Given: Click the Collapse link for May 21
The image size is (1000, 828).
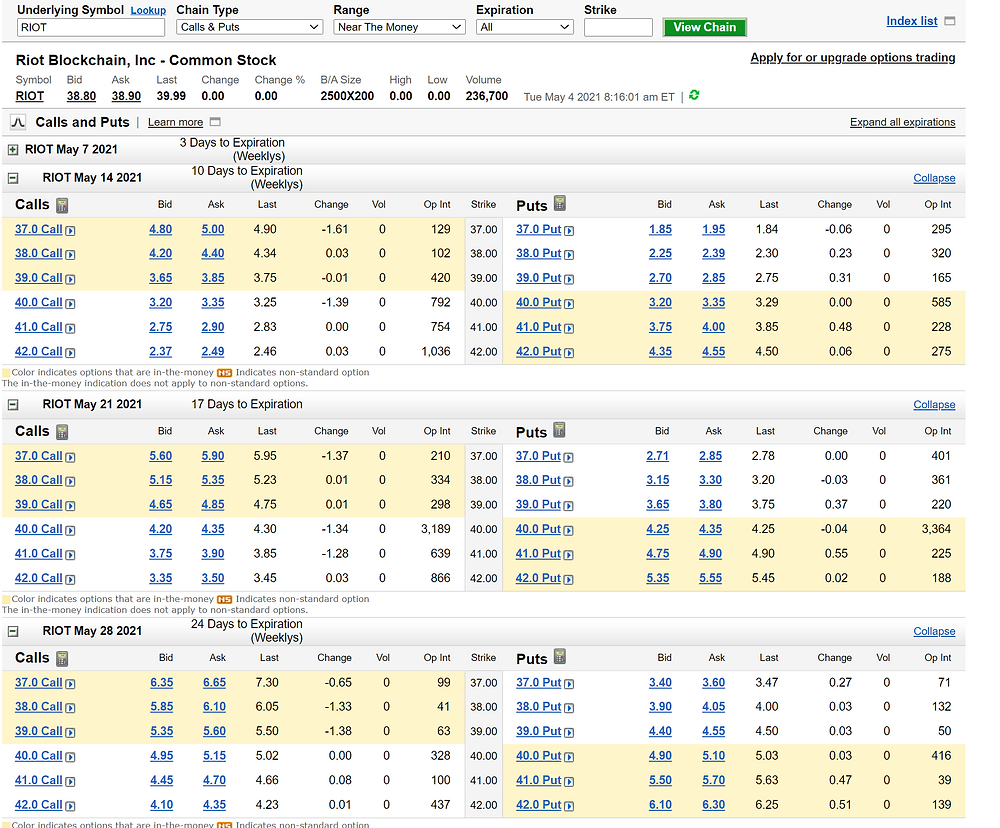Looking at the screenshot, I should click(x=934, y=404).
